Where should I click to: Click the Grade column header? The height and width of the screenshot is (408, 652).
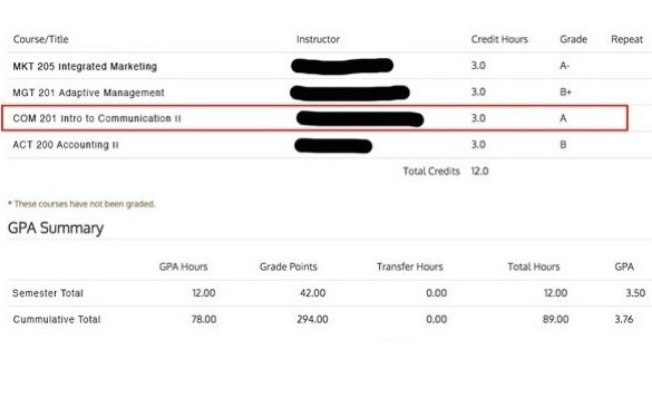[x=573, y=39]
